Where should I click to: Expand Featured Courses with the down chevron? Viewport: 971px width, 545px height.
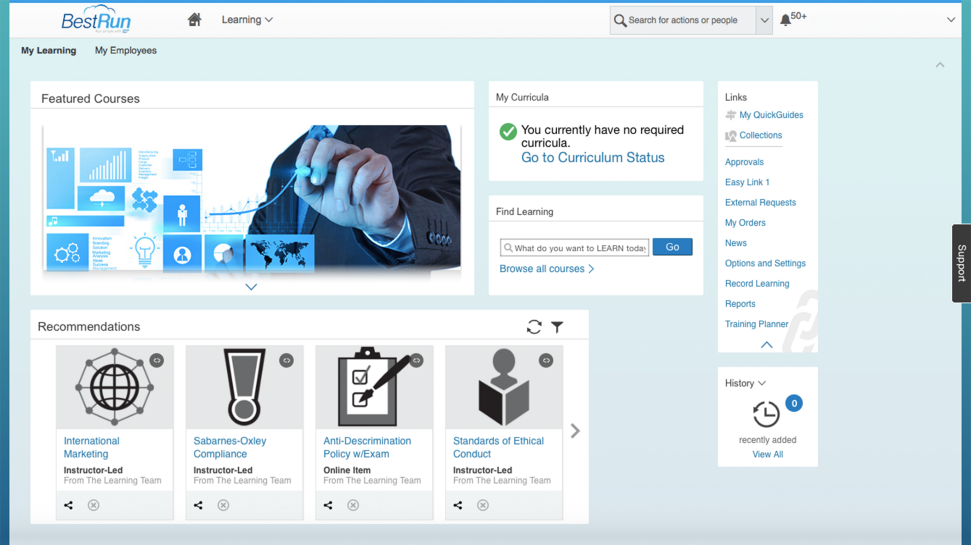tap(251, 287)
